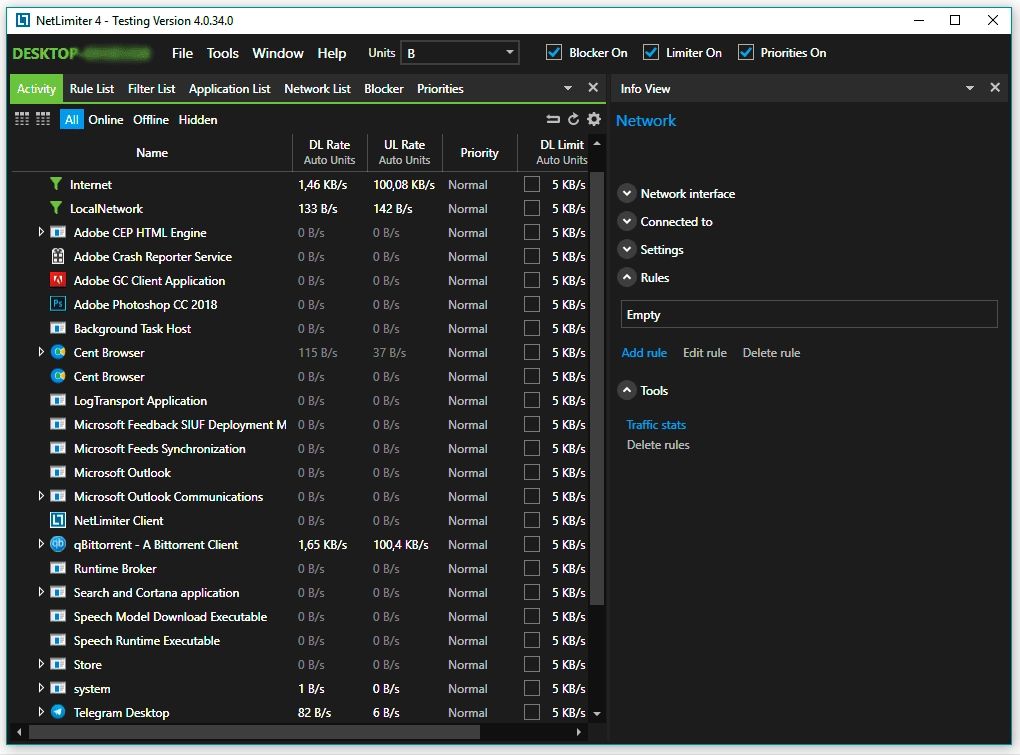Image resolution: width=1020 pixels, height=755 pixels.
Task: Switch to the Application List tab
Action: coord(230,88)
